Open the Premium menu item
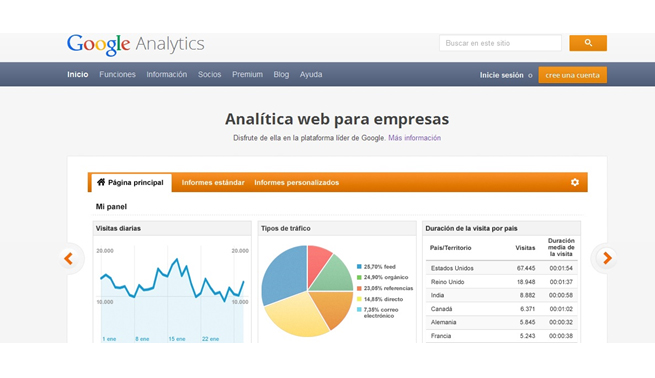This screenshot has width=655, height=378. point(247,74)
